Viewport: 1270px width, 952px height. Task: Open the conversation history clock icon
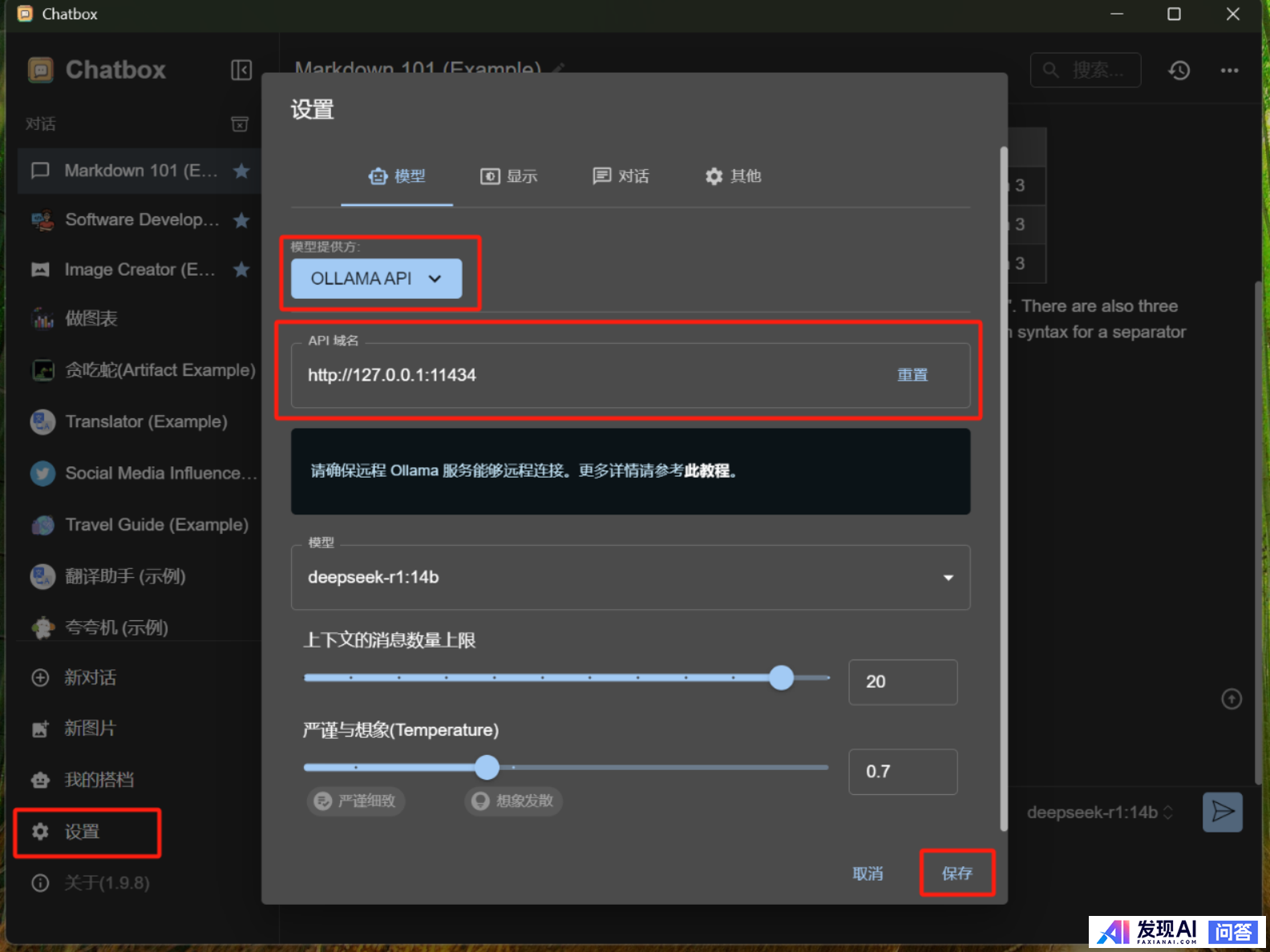point(1179,71)
